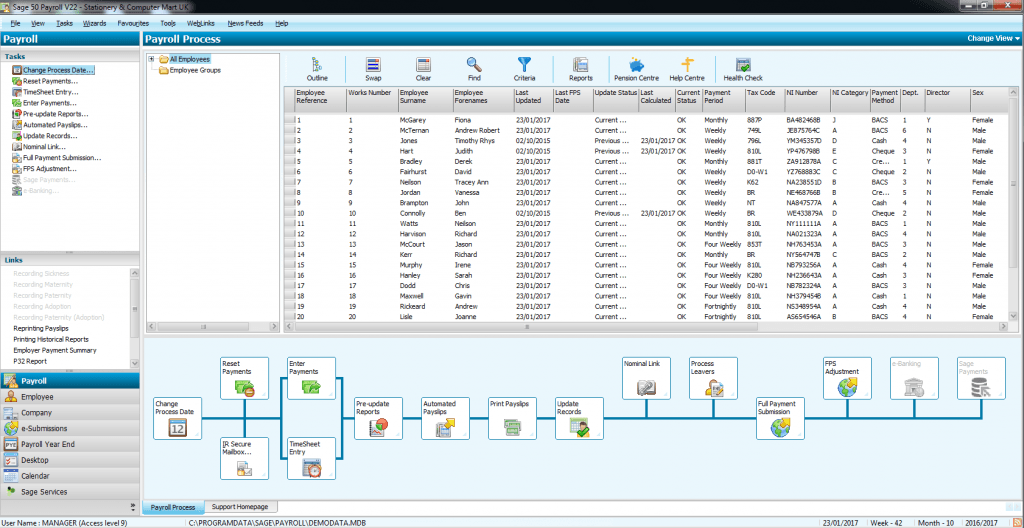Screen dimensions: 1024x528
Task: Open the Reprinting Payslips link
Action: pos(41,329)
